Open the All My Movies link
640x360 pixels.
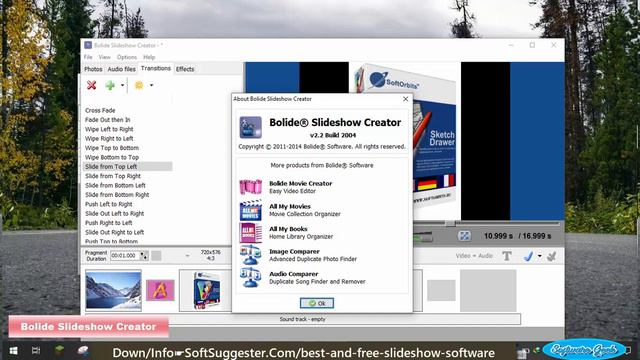[x=290, y=207]
